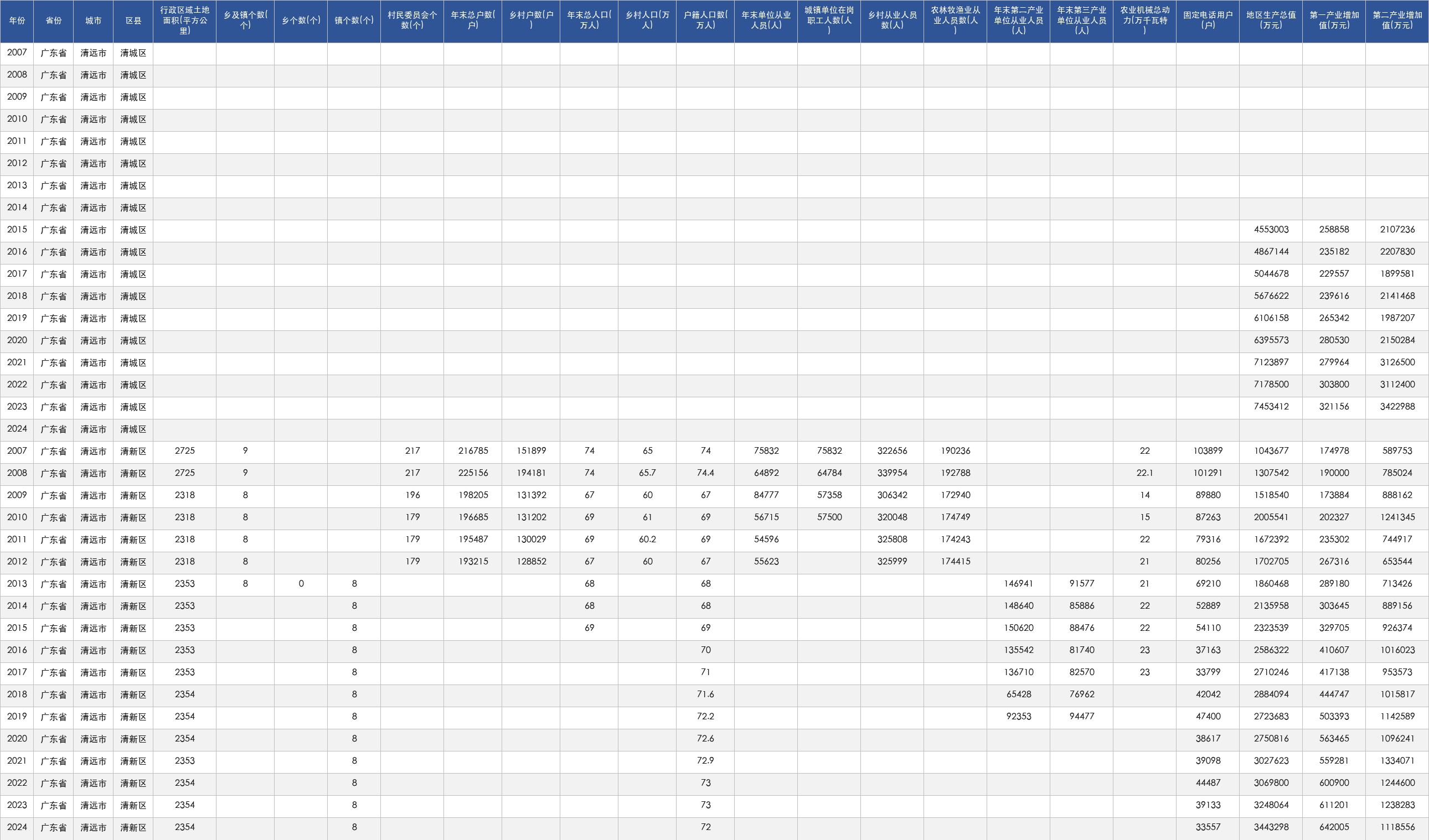The height and width of the screenshot is (840, 1429).
Task: Select the population cell showing 72.9
Action: coord(705,761)
